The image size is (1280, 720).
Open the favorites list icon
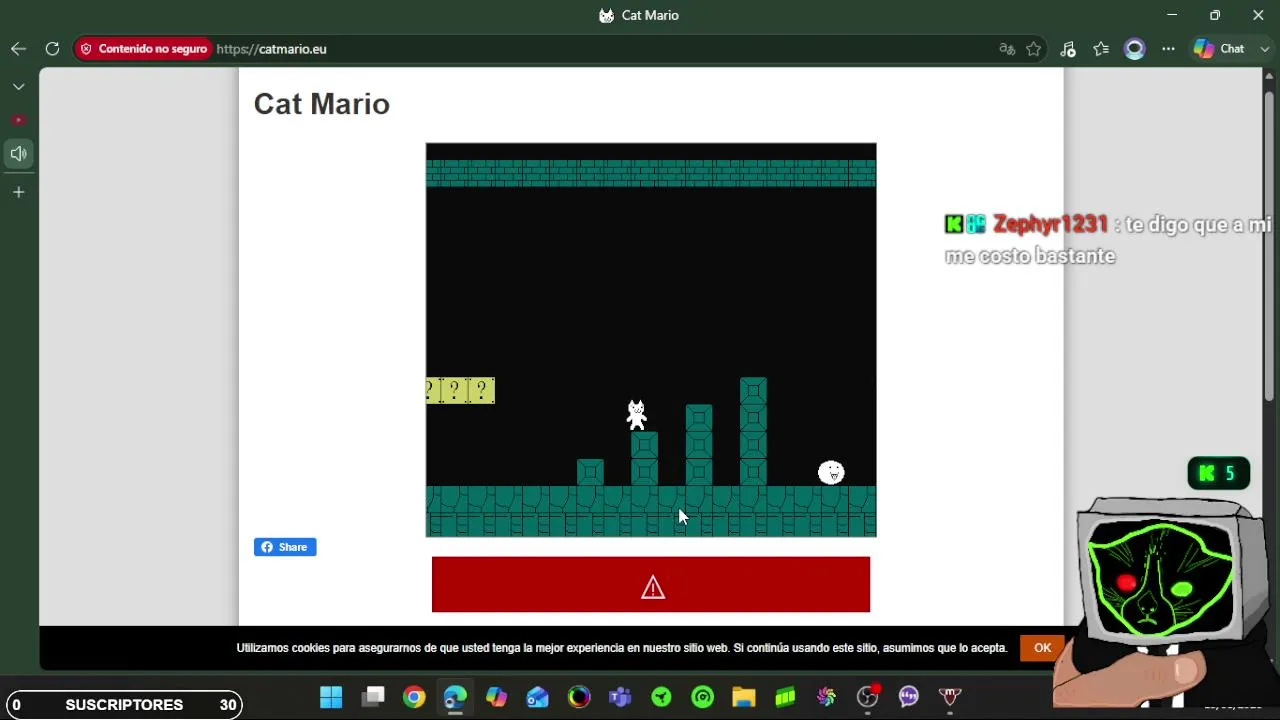[x=1101, y=49]
